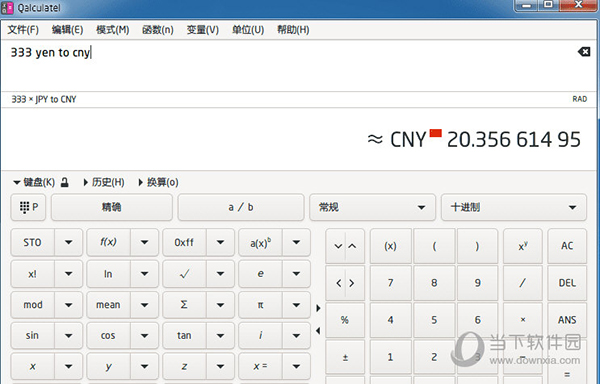Click the sin button
The image size is (600, 384).
(x=33, y=335)
